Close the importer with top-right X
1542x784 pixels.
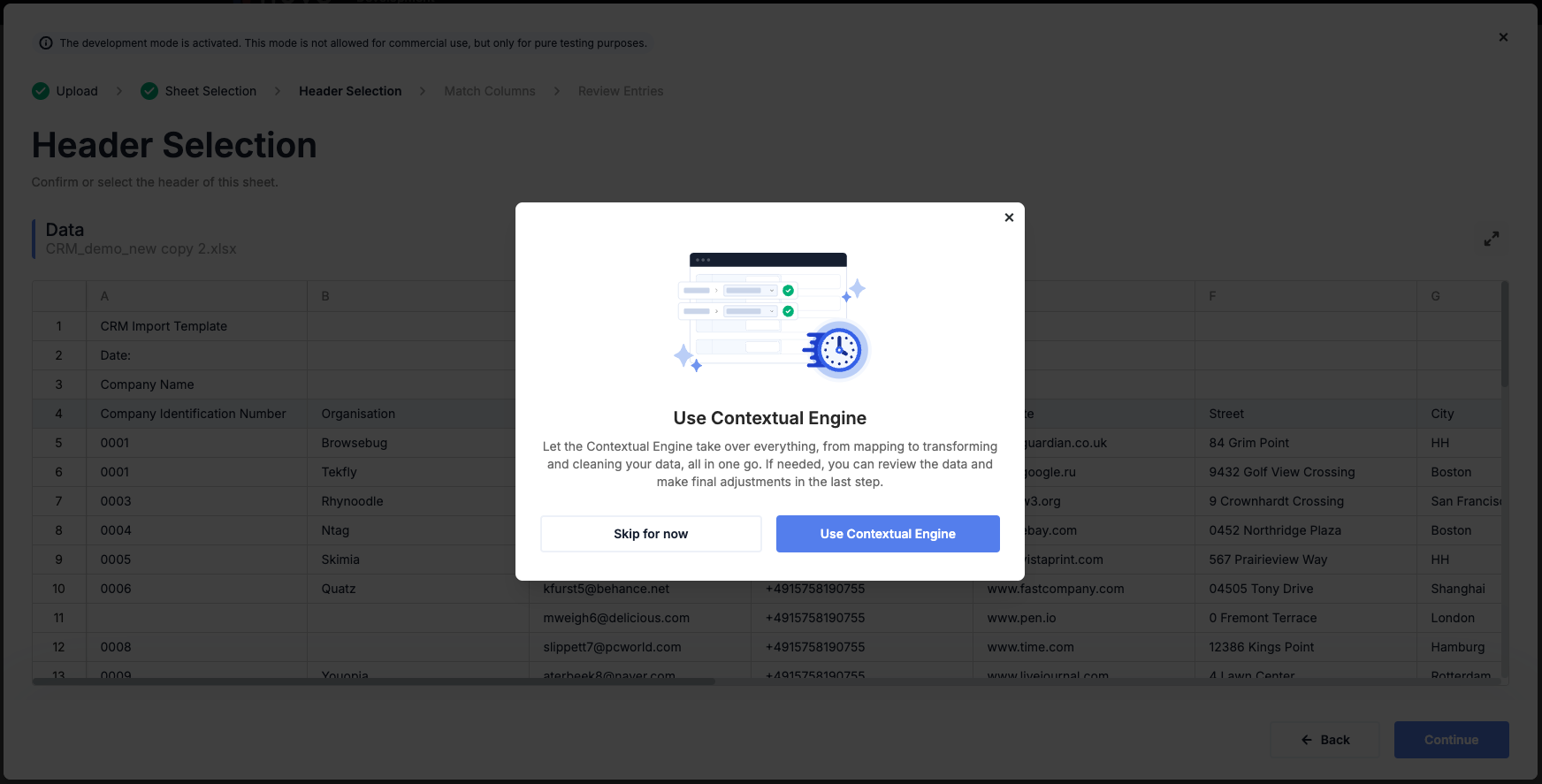pyautogui.click(x=1503, y=37)
